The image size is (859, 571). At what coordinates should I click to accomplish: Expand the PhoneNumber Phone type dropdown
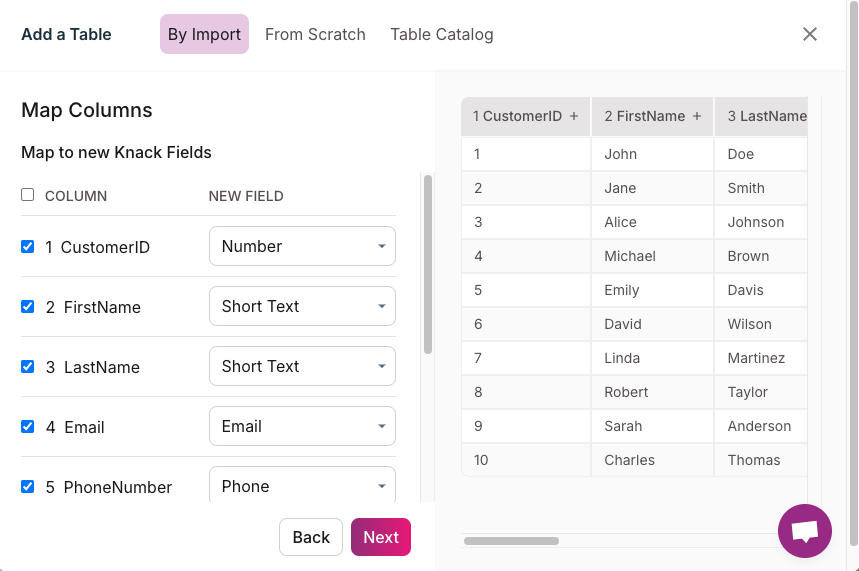click(x=302, y=486)
